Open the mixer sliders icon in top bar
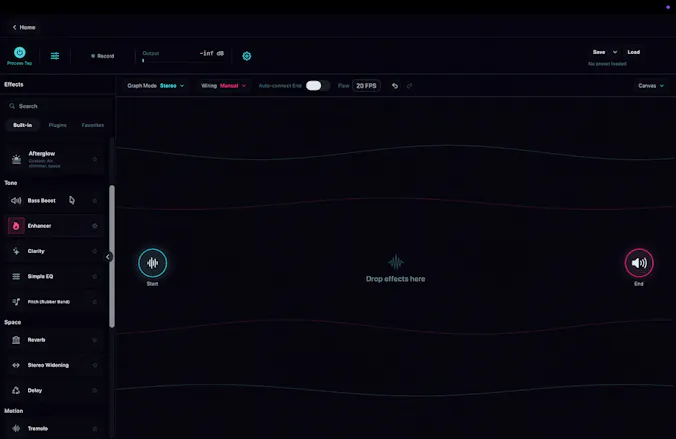676x439 pixels. 55,56
